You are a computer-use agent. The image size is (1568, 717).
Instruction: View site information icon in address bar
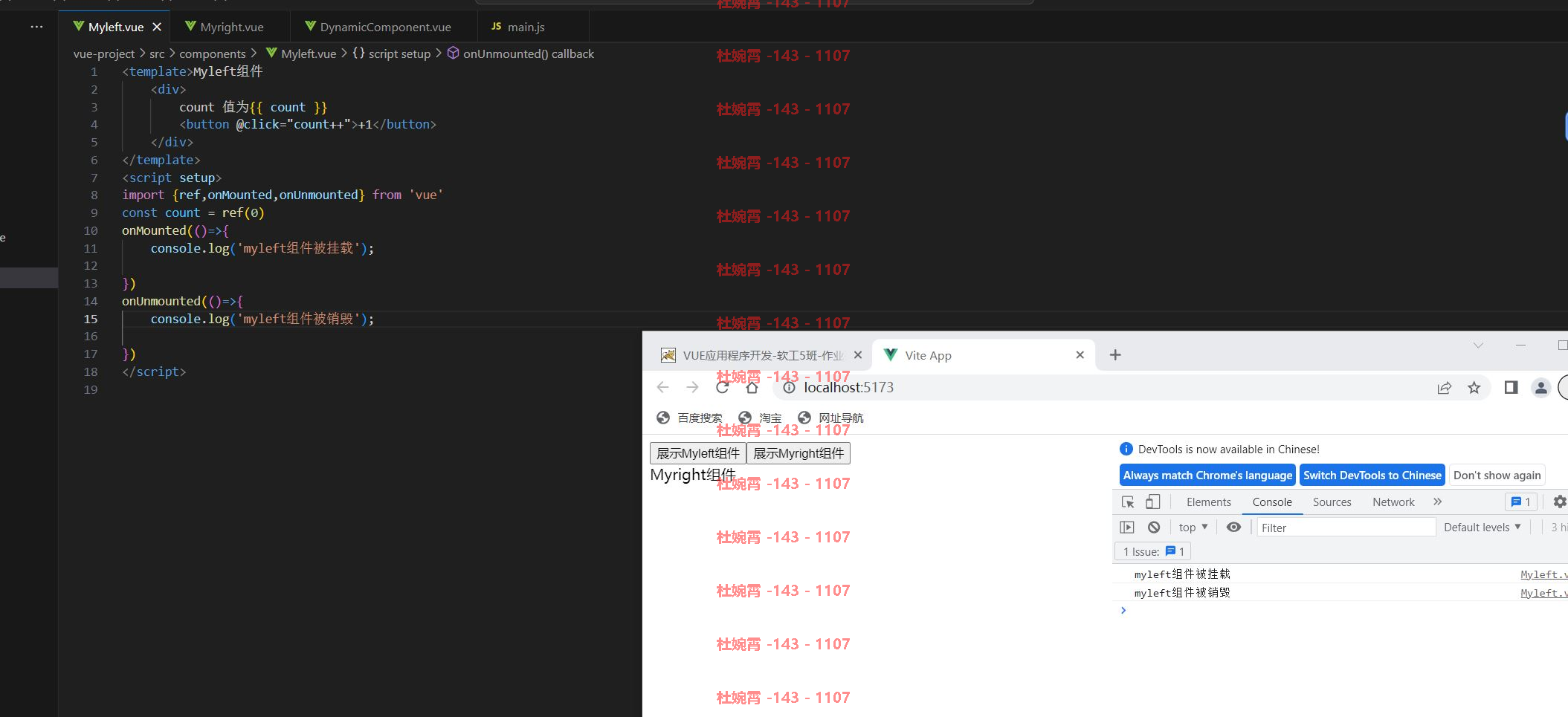coord(790,387)
